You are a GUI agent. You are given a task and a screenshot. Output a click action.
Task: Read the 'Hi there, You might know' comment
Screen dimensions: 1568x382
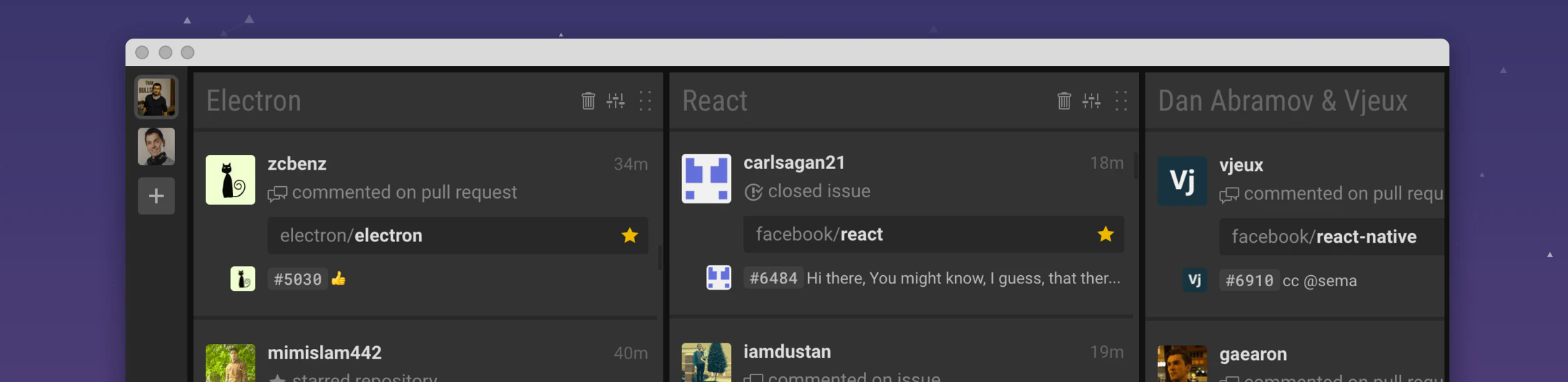coord(963,278)
